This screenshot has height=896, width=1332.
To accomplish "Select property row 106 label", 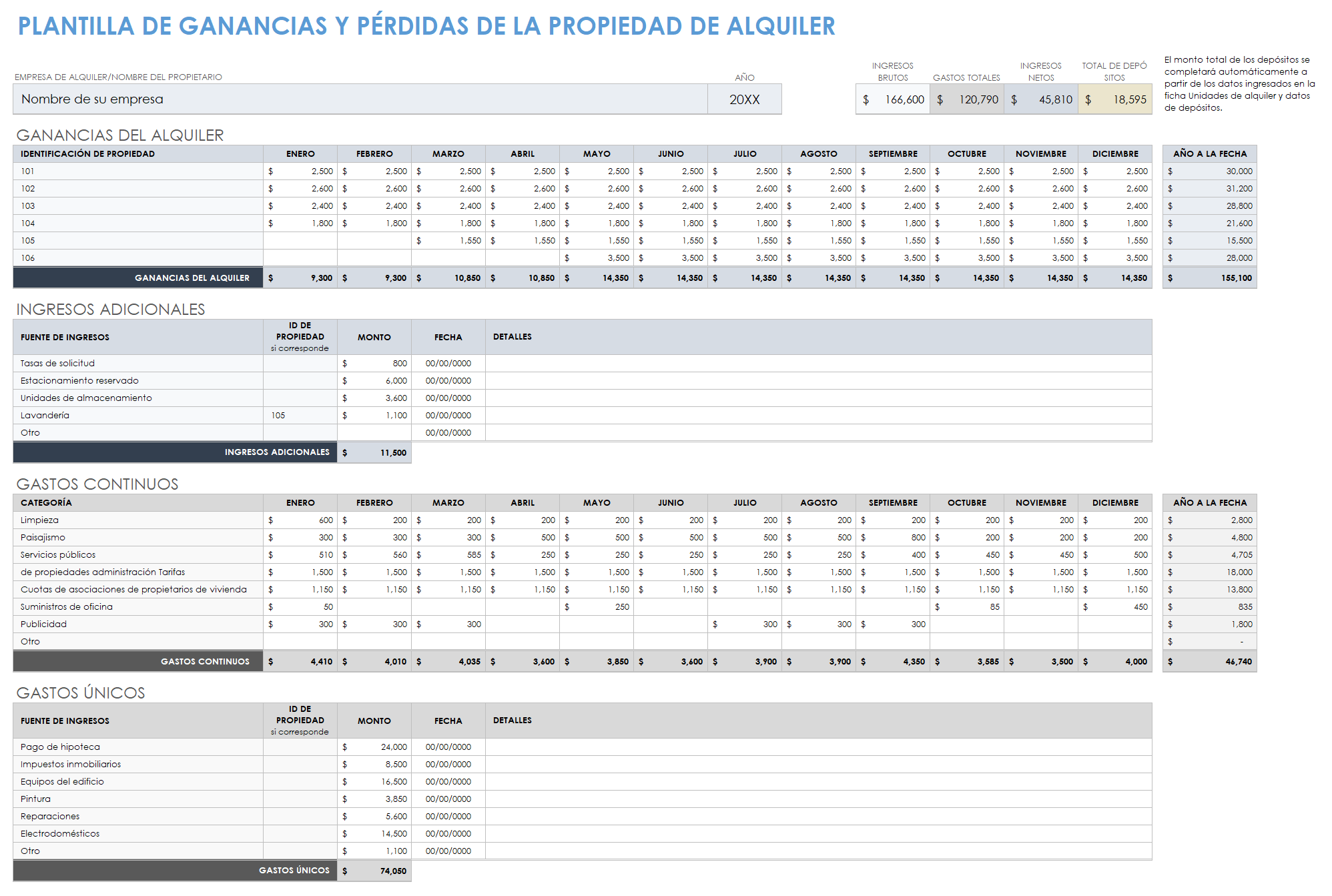I will (x=138, y=258).
